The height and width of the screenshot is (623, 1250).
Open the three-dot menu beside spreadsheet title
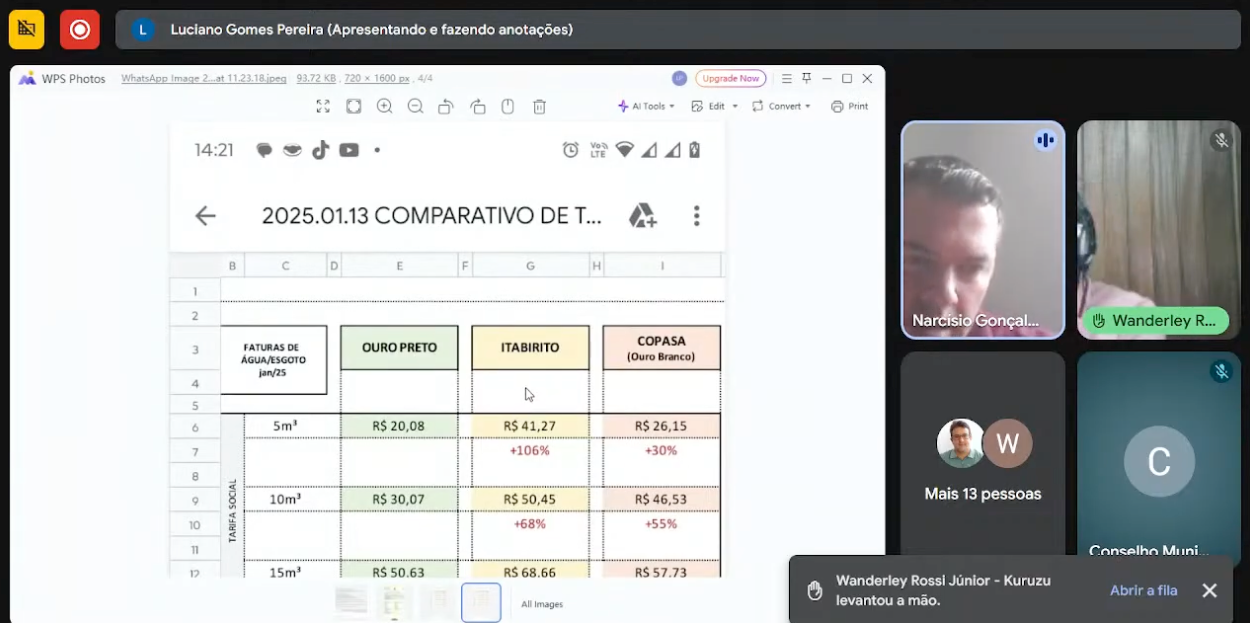point(696,216)
